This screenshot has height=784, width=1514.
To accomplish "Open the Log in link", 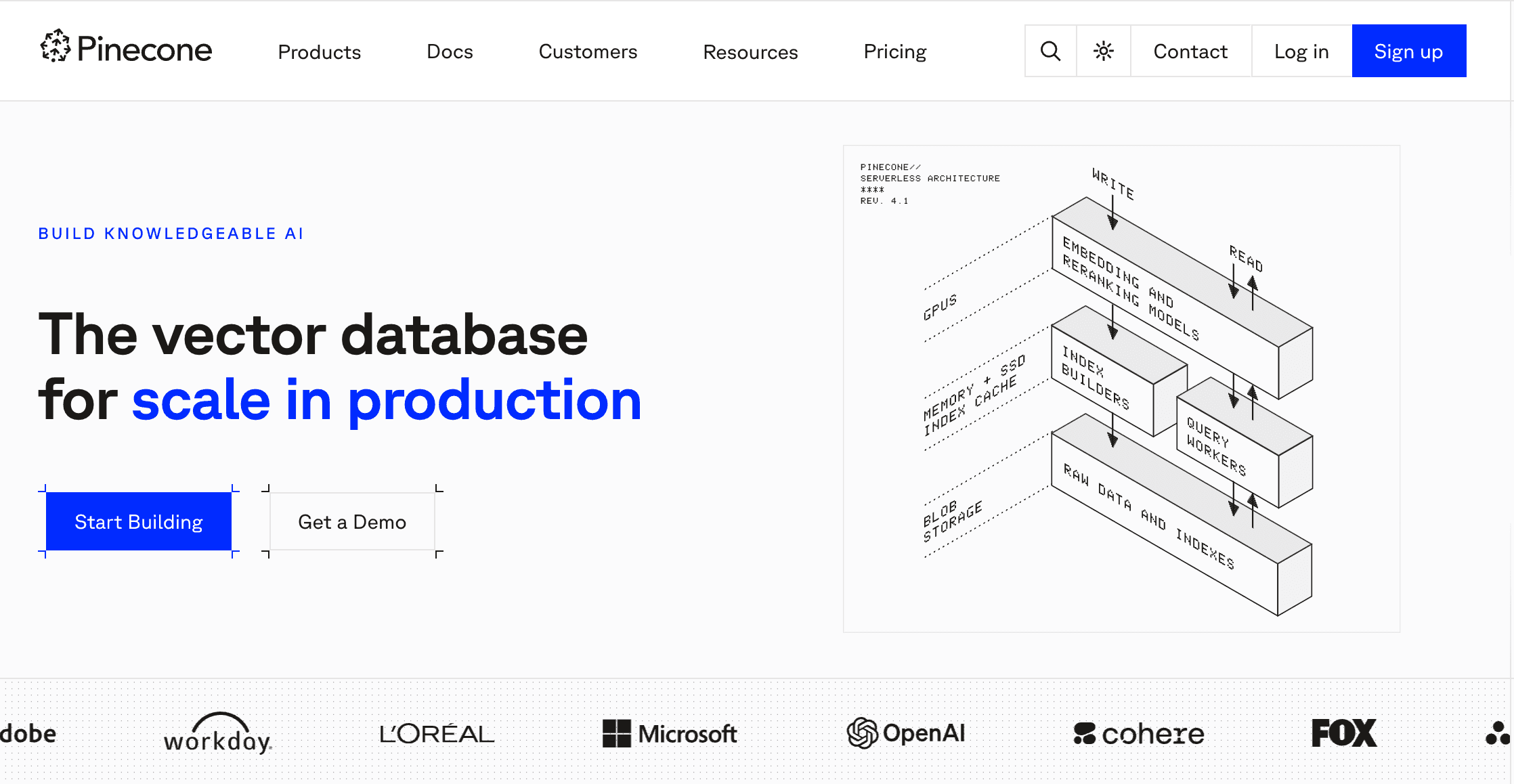I will point(1301,51).
